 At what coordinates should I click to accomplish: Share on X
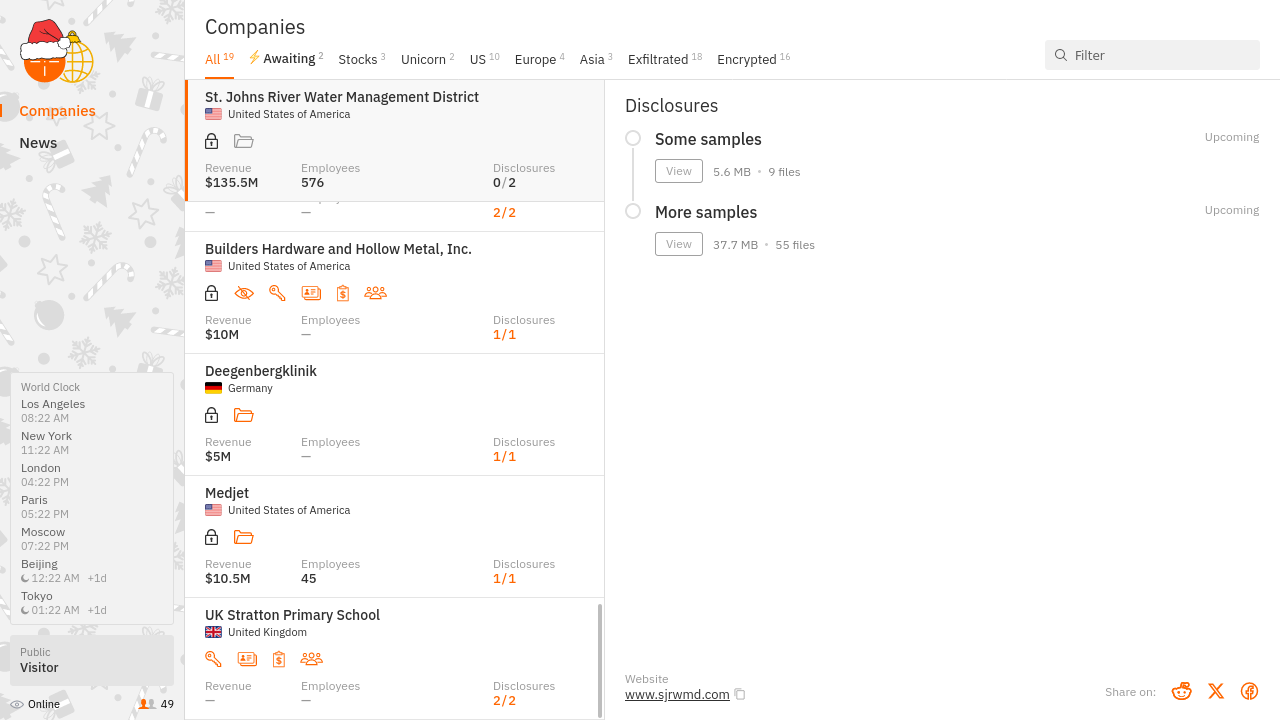[1216, 691]
